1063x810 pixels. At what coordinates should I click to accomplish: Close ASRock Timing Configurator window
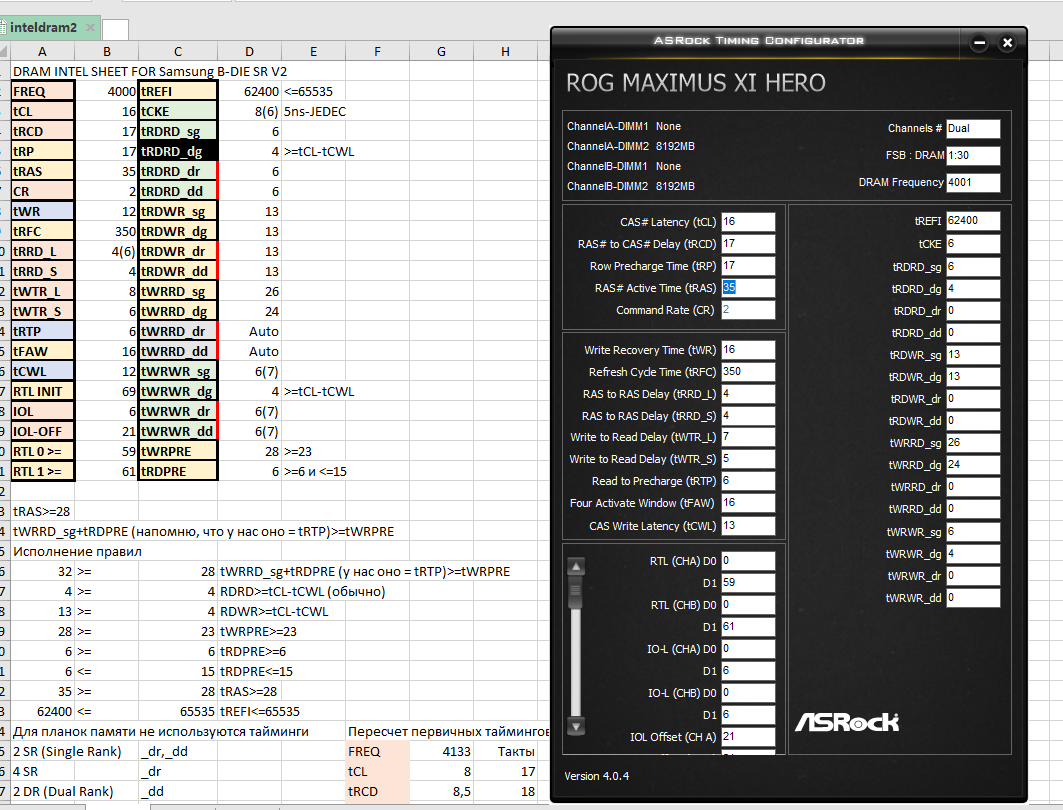click(1007, 43)
